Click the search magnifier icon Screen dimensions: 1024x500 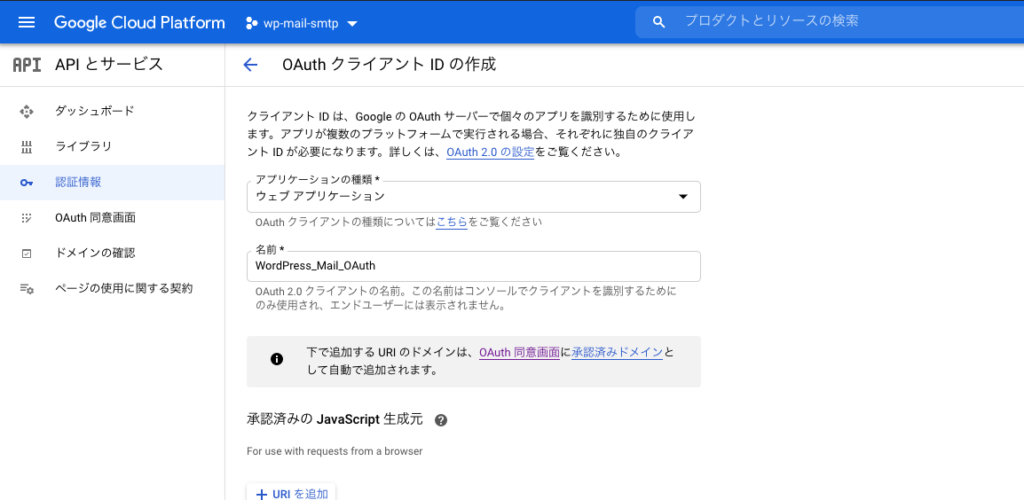pos(658,22)
